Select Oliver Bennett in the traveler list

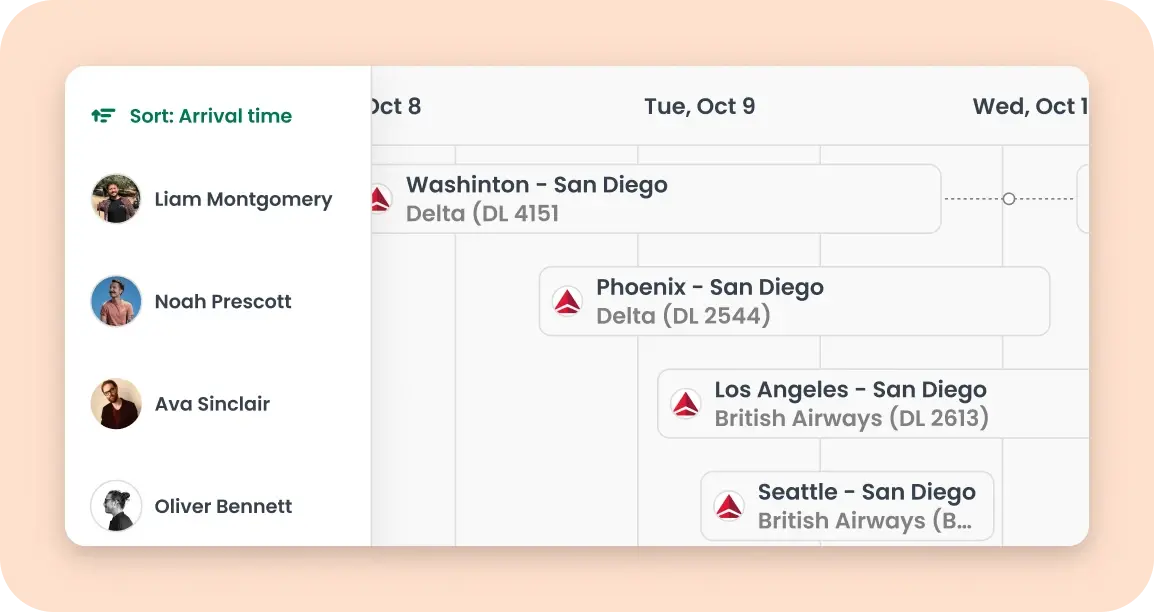(223, 506)
